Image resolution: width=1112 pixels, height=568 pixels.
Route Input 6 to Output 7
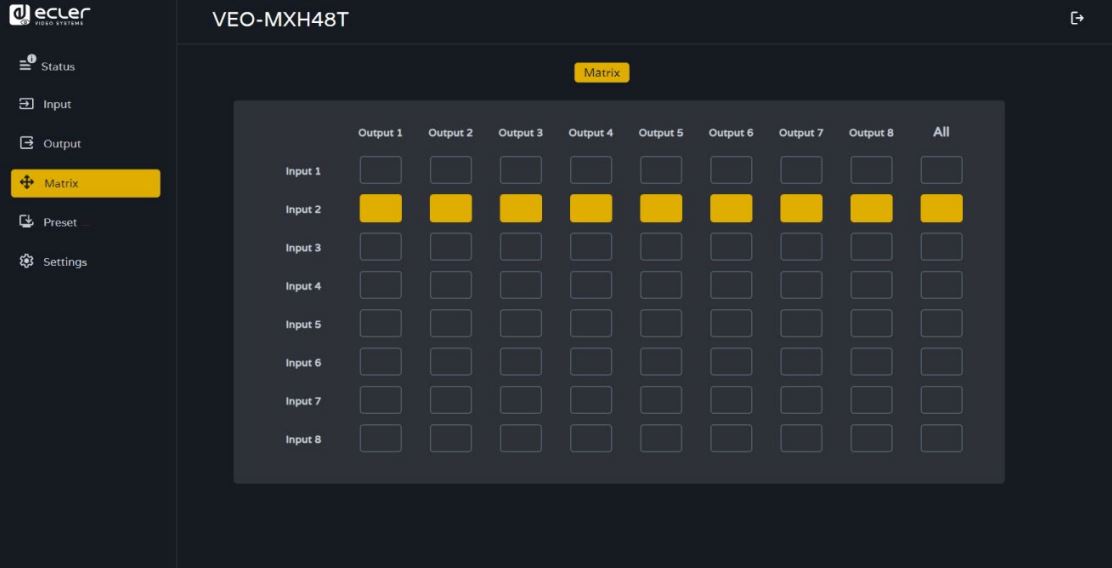coord(801,362)
